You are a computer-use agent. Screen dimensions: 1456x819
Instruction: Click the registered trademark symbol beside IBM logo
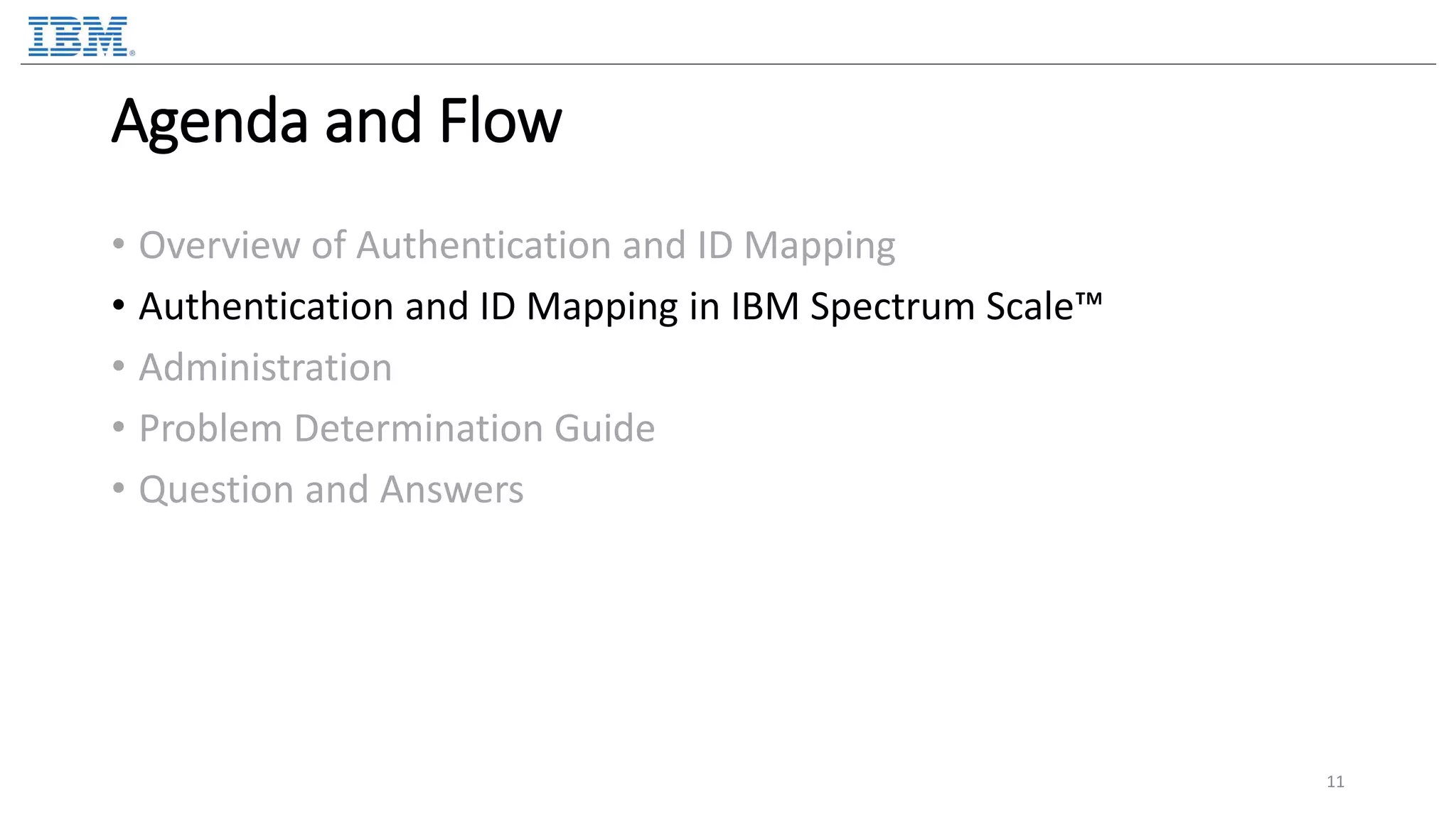point(132,53)
